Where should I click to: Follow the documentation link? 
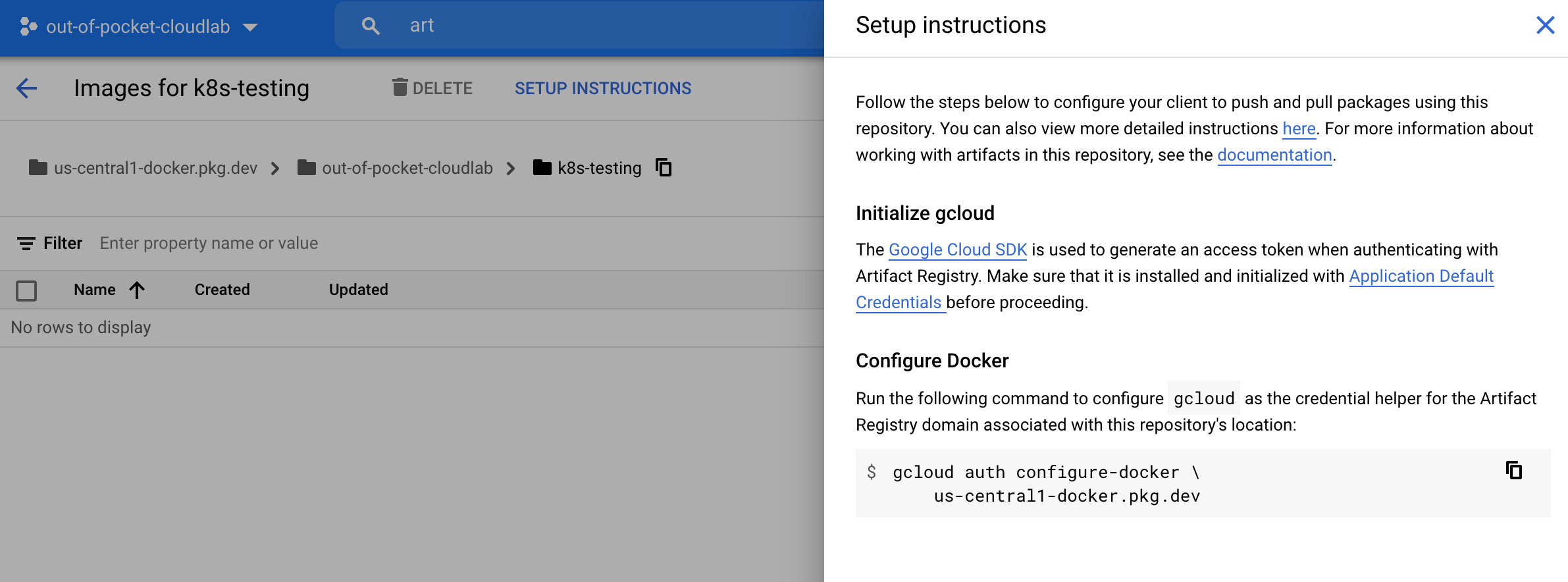(x=1274, y=155)
